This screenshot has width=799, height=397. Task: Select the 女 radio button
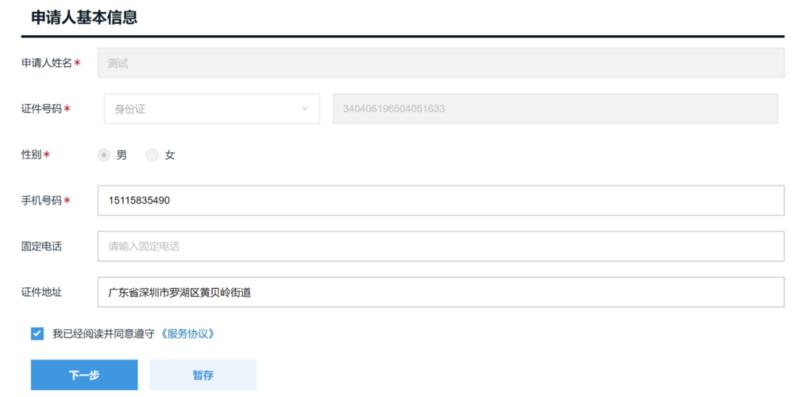click(152, 155)
